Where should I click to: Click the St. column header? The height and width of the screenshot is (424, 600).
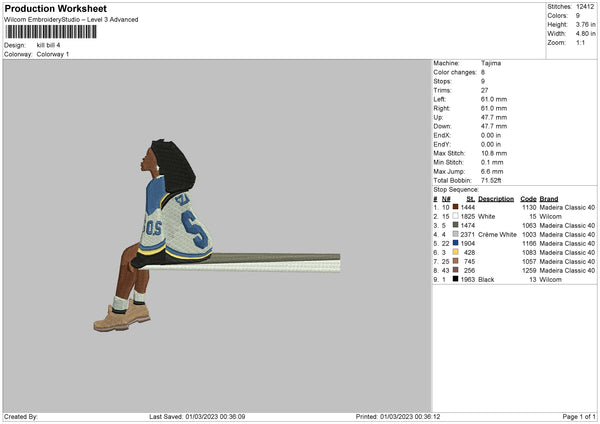tap(470, 199)
